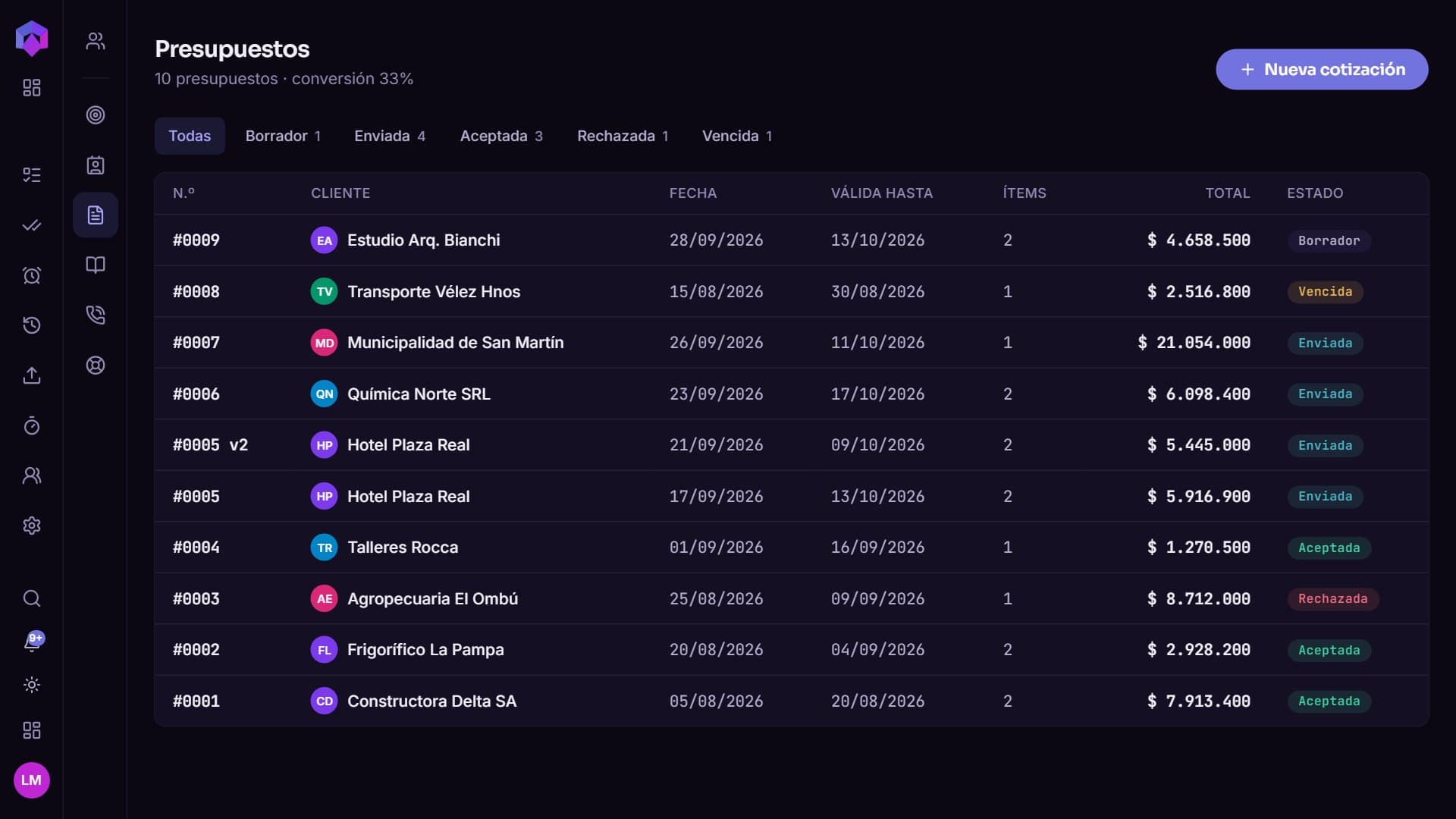
Task: Select the document quotes icon
Action: pos(96,215)
